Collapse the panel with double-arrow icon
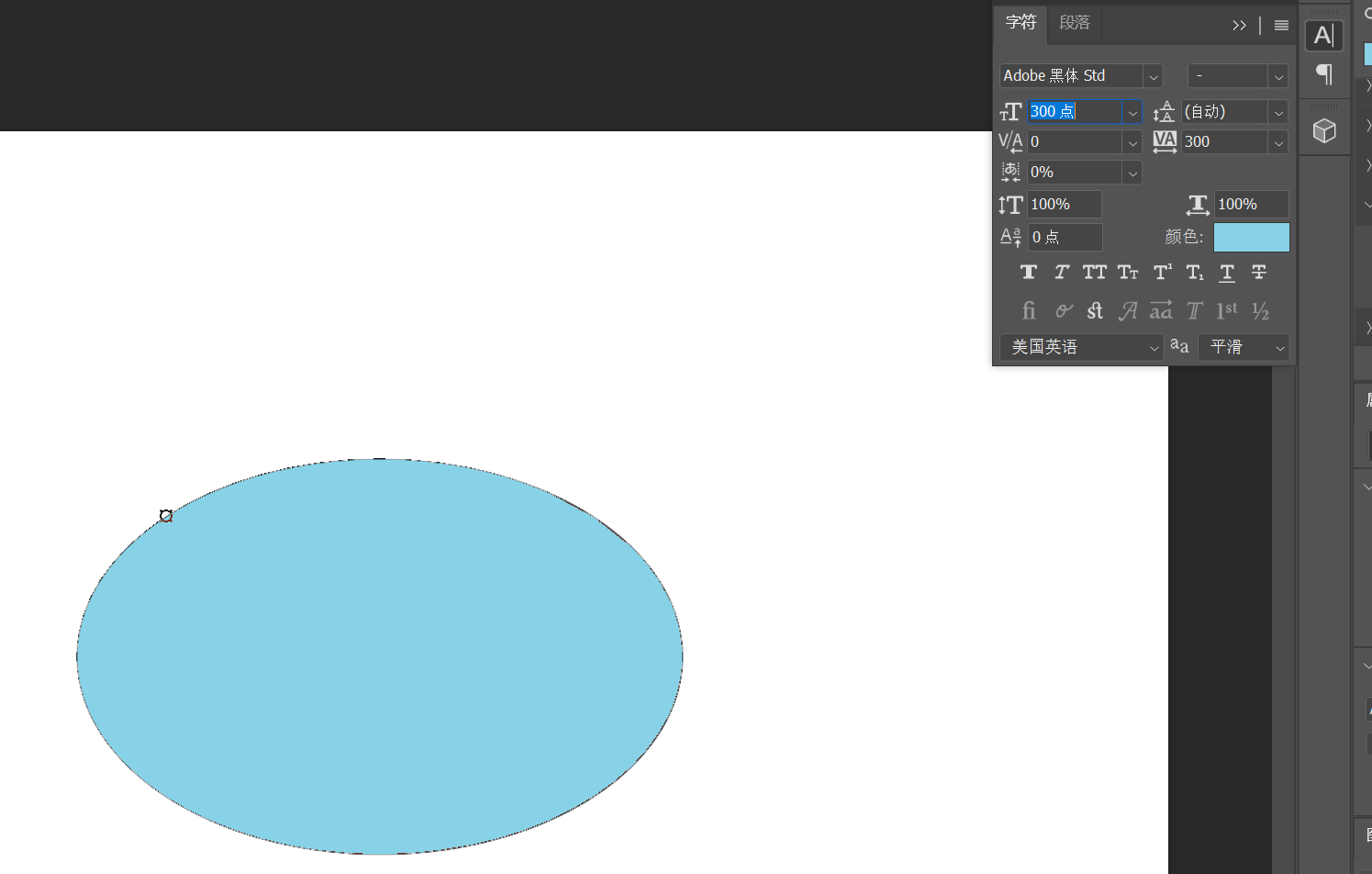The width and height of the screenshot is (1372, 874). click(x=1239, y=26)
